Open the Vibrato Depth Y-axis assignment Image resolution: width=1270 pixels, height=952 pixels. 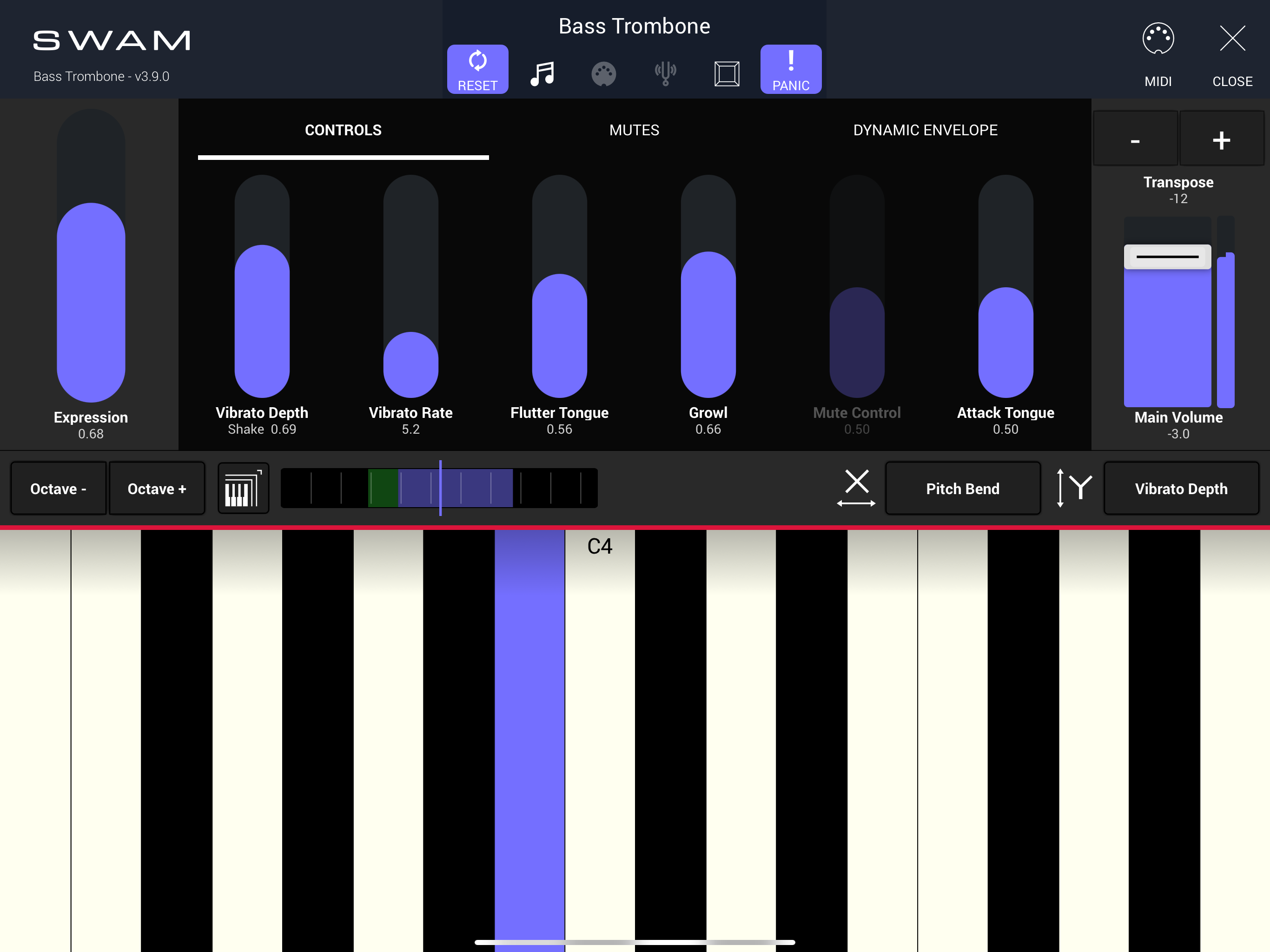(x=1181, y=488)
